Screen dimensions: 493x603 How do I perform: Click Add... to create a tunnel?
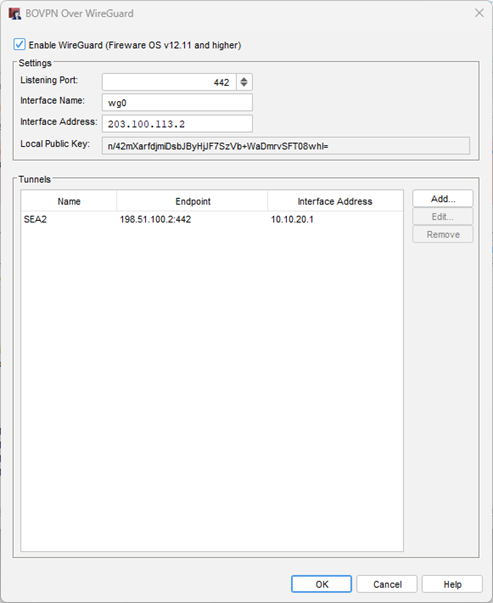point(443,199)
